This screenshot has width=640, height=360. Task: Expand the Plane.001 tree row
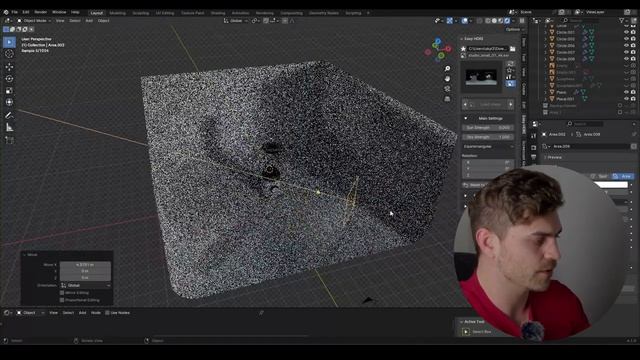[546, 99]
